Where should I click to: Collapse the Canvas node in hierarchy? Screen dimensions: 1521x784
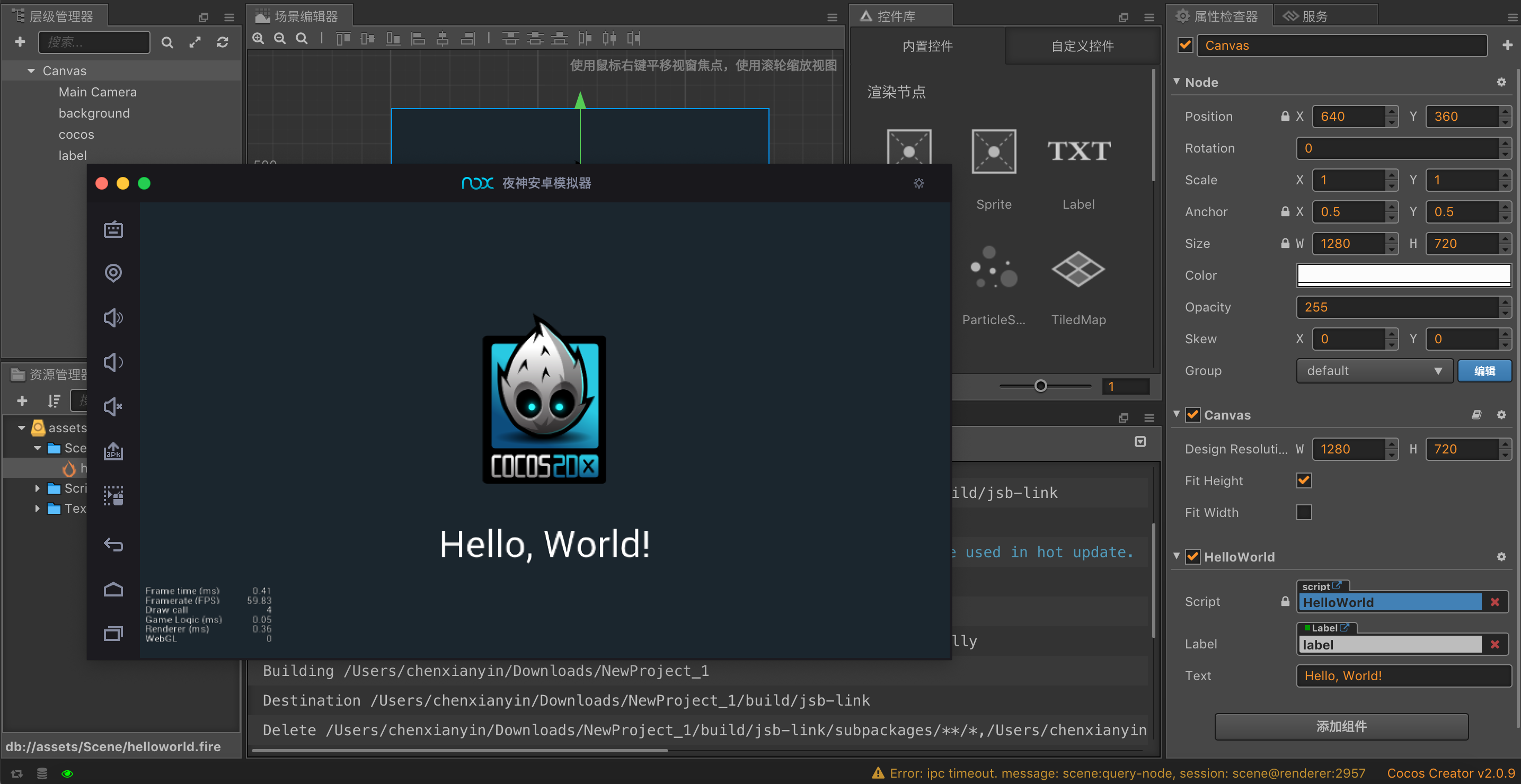click(31, 71)
